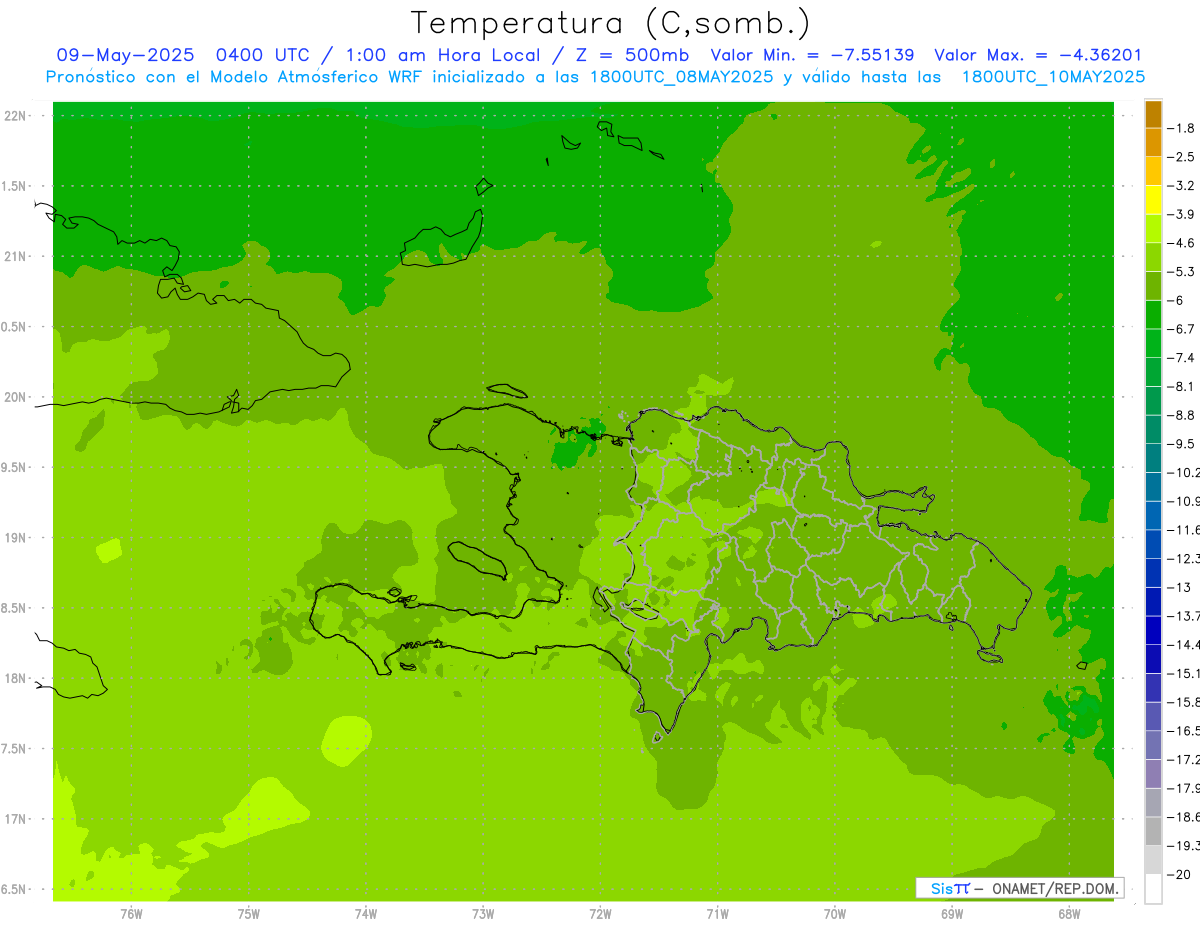Image resolution: width=1200 pixels, height=927 pixels.
Task: Select the date '09-May-2025' in the header
Action: [x=125, y=55]
